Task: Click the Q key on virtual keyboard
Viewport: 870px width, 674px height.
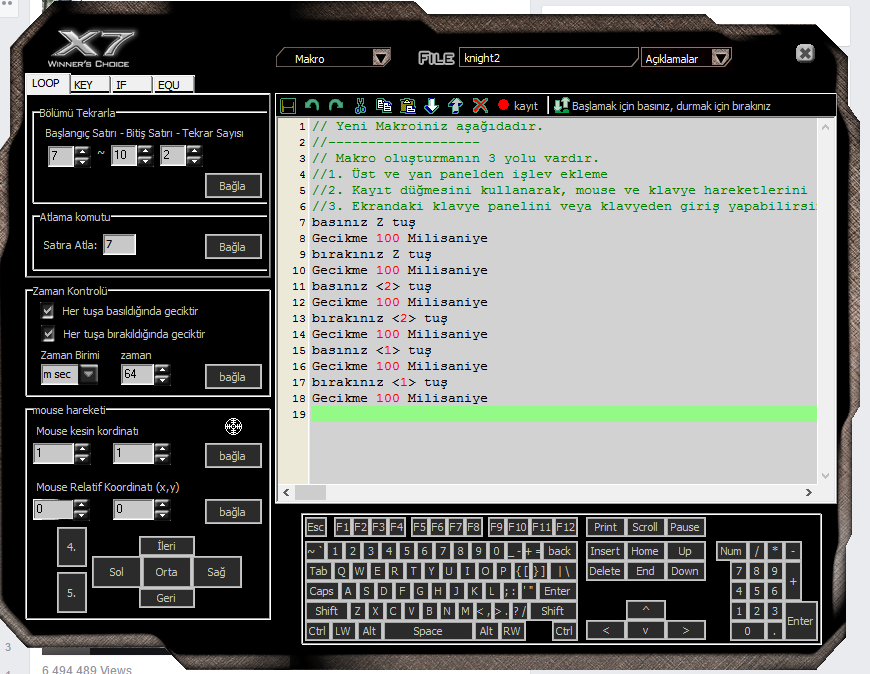Action: pos(341,571)
